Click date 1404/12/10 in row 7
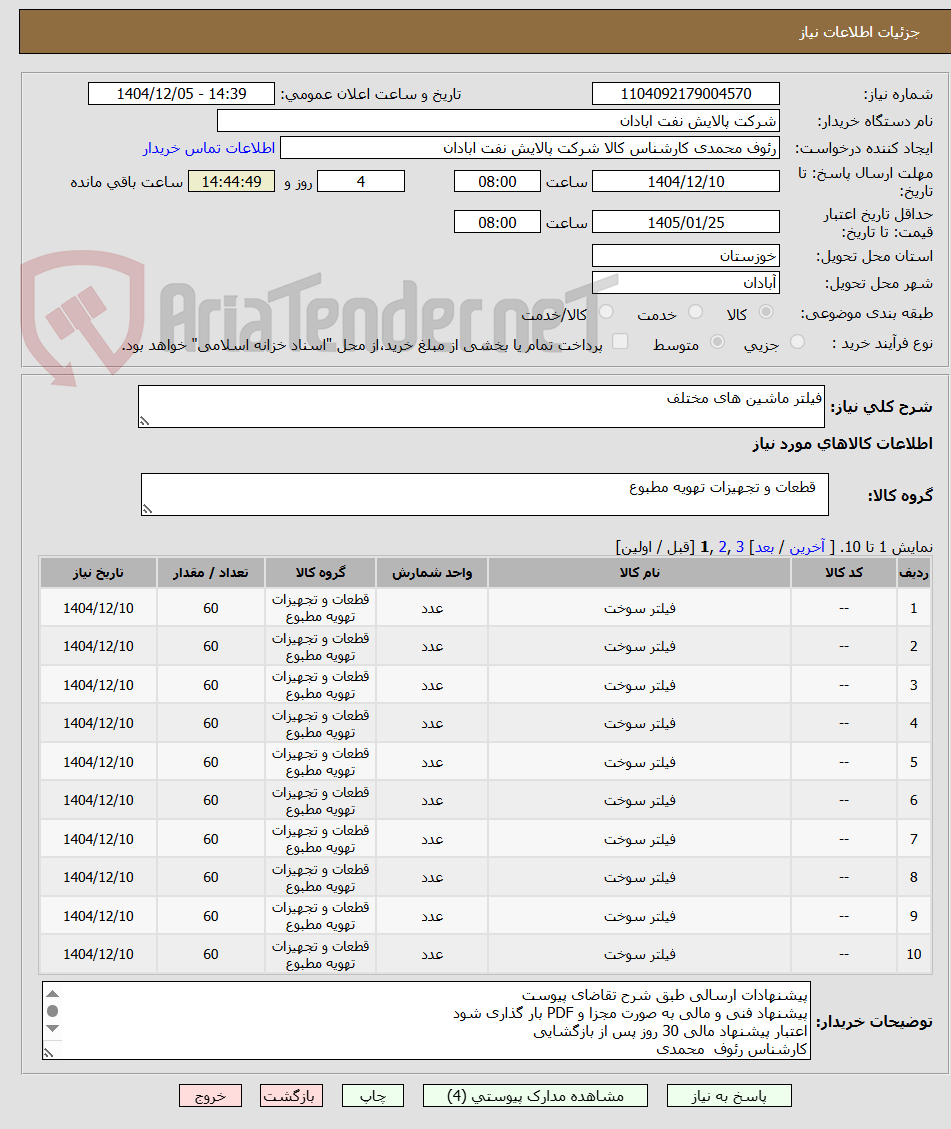The height and width of the screenshot is (1129, 951). pyautogui.click(x=98, y=839)
